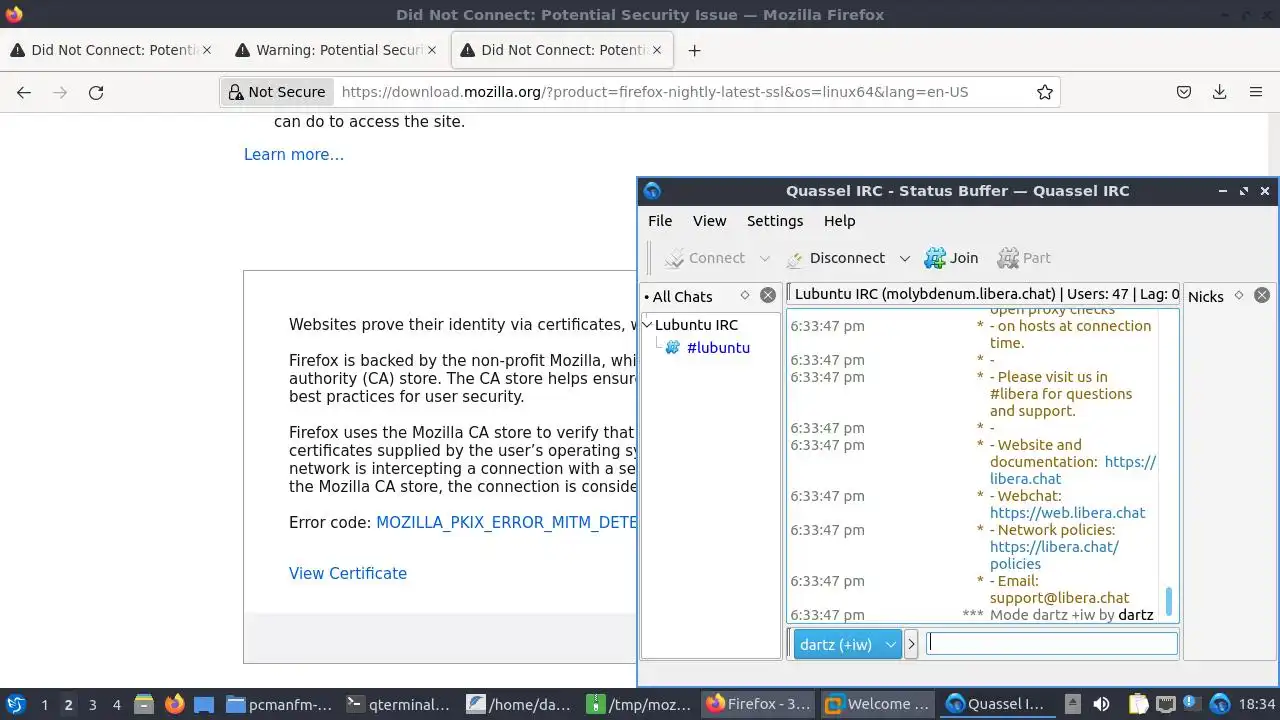Click the Part channel toolbar button
1280x720 pixels.
click(1024, 258)
